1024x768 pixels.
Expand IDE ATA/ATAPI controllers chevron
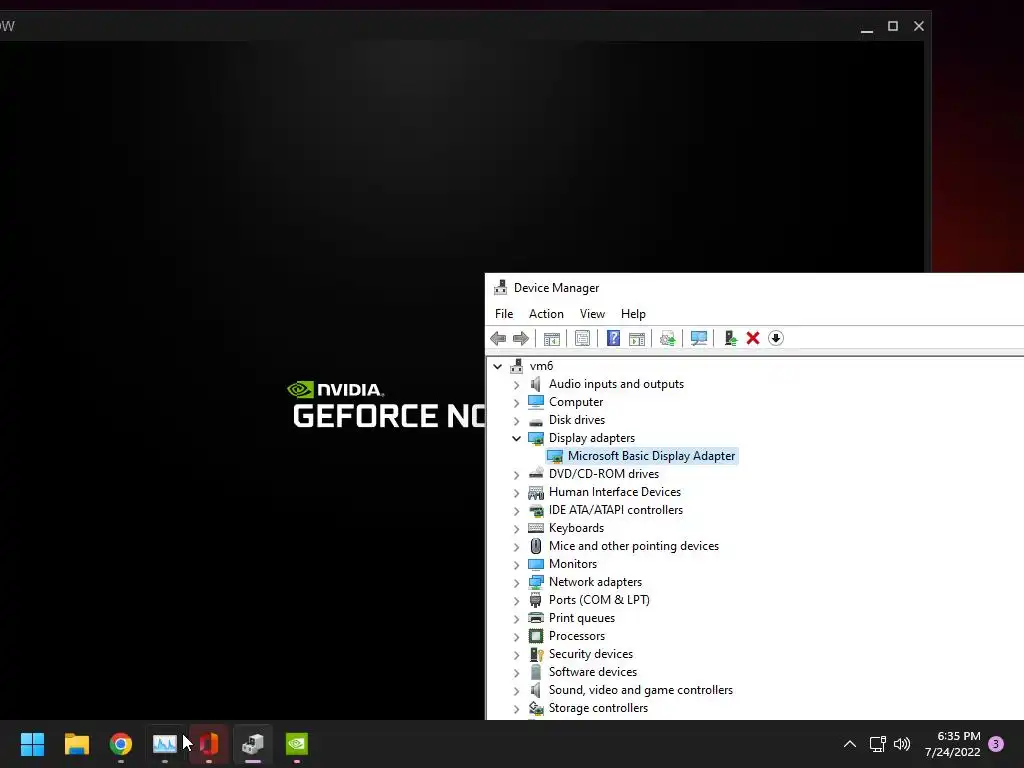point(517,511)
